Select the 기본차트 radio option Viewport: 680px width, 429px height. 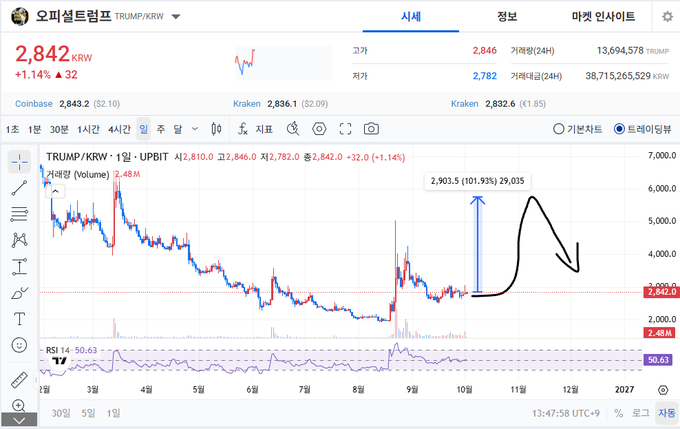click(578, 129)
